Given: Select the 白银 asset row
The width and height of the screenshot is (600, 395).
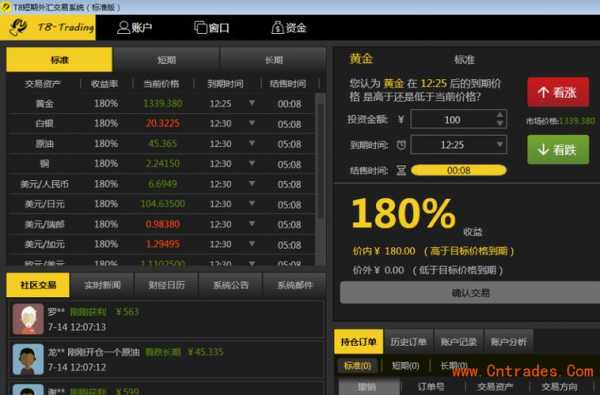Looking at the screenshot, I should click(161, 124).
